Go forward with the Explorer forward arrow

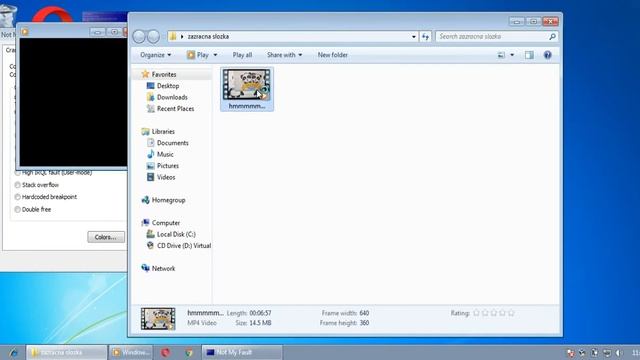pyautogui.click(x=153, y=37)
